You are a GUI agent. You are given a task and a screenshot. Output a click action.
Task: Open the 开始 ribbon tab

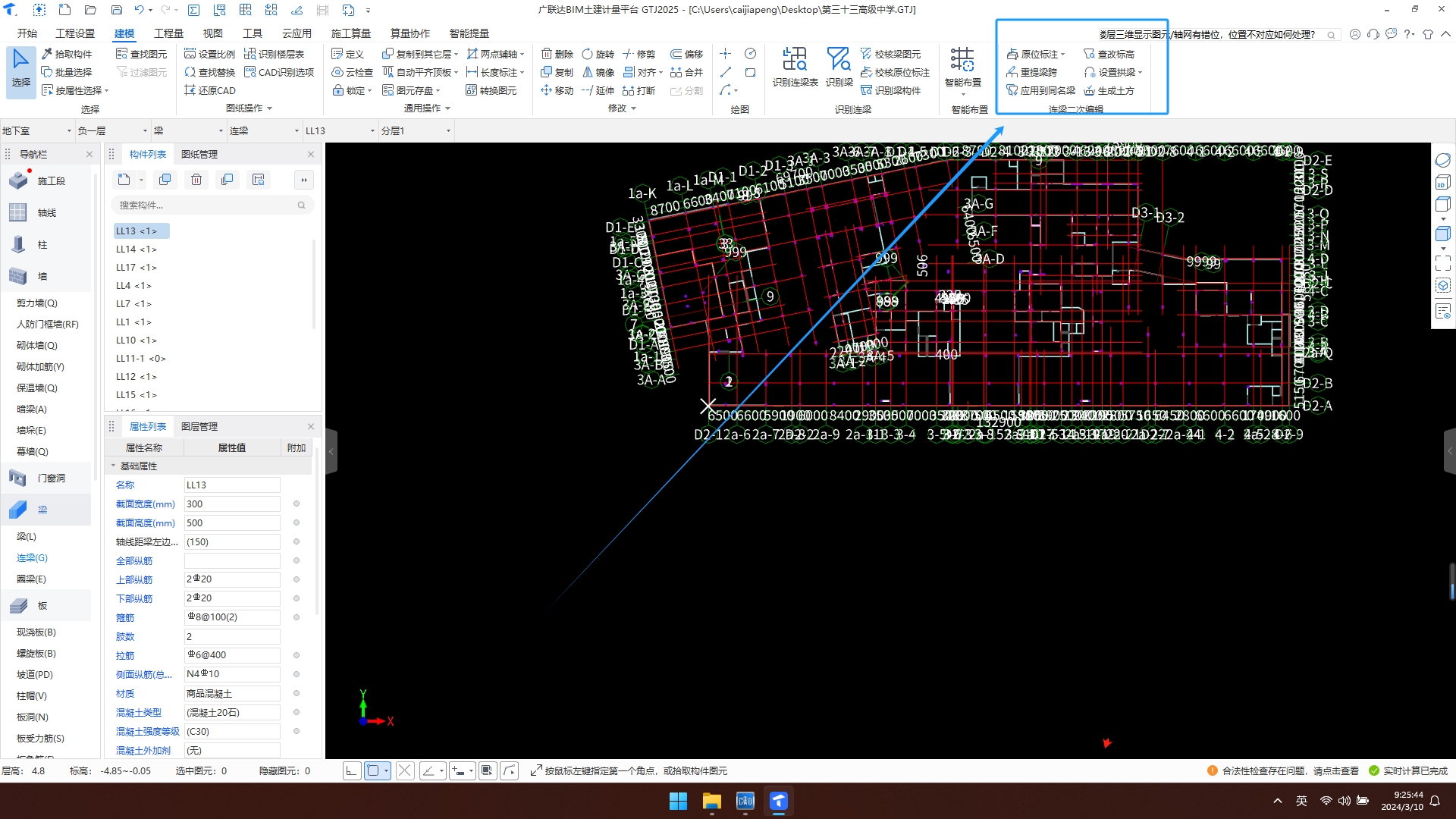(x=27, y=33)
